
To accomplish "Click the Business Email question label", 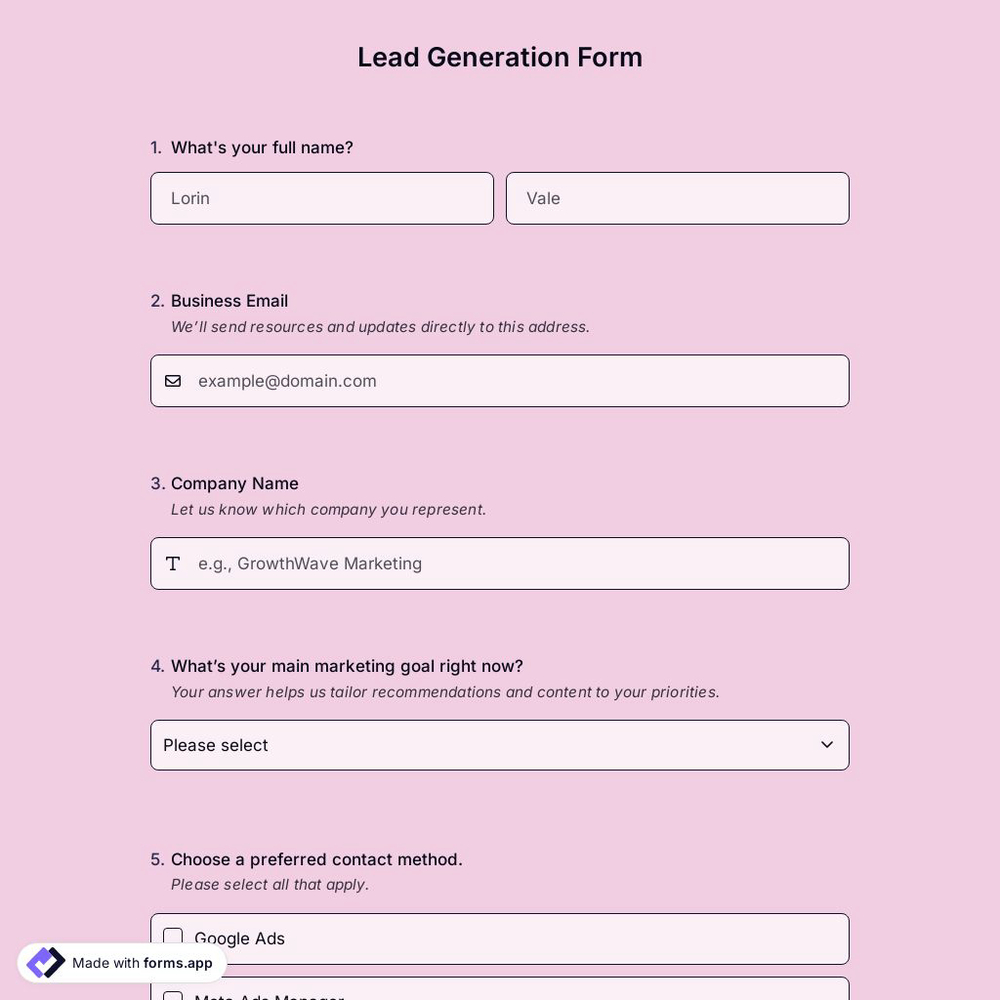I will tap(229, 300).
